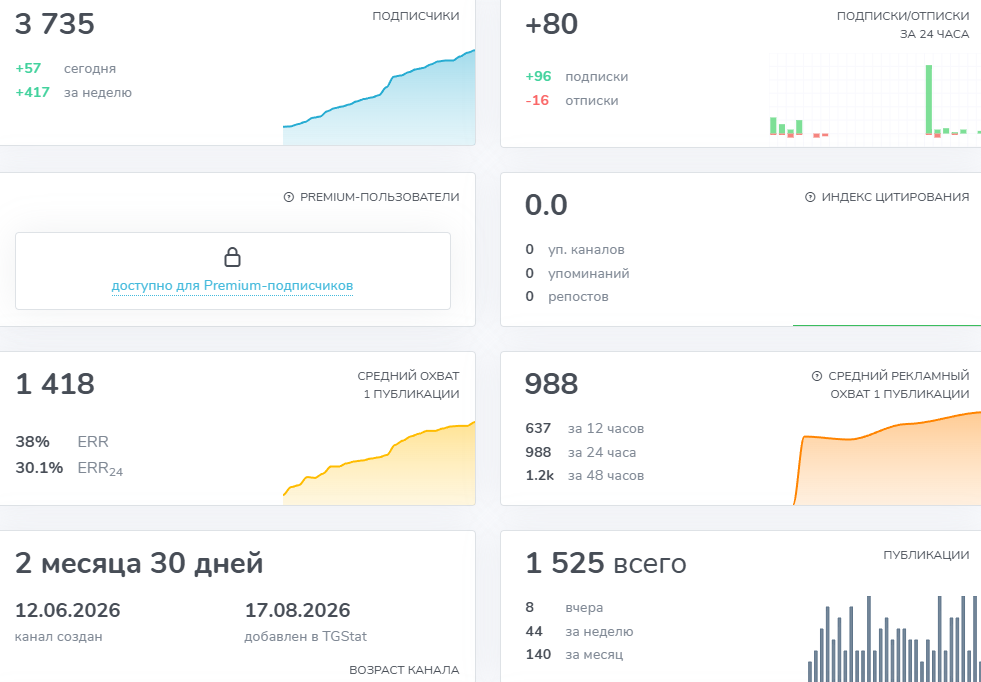Click the "44" за неделю publications value
This screenshot has height=682, width=981.
point(534,631)
